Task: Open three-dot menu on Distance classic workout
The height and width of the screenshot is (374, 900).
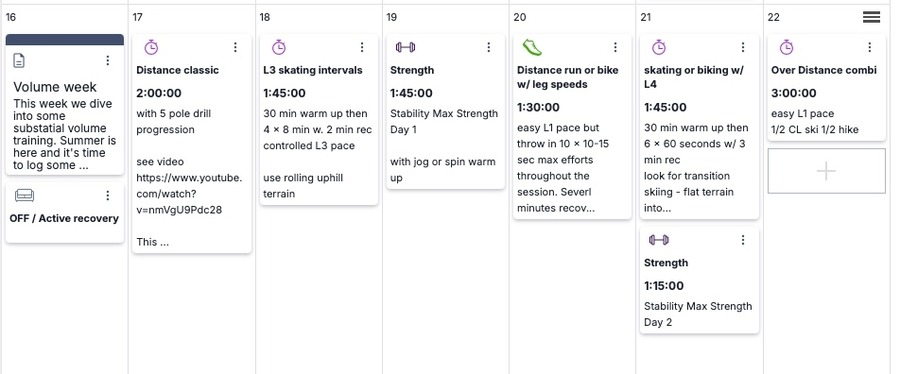Action: 235,47
